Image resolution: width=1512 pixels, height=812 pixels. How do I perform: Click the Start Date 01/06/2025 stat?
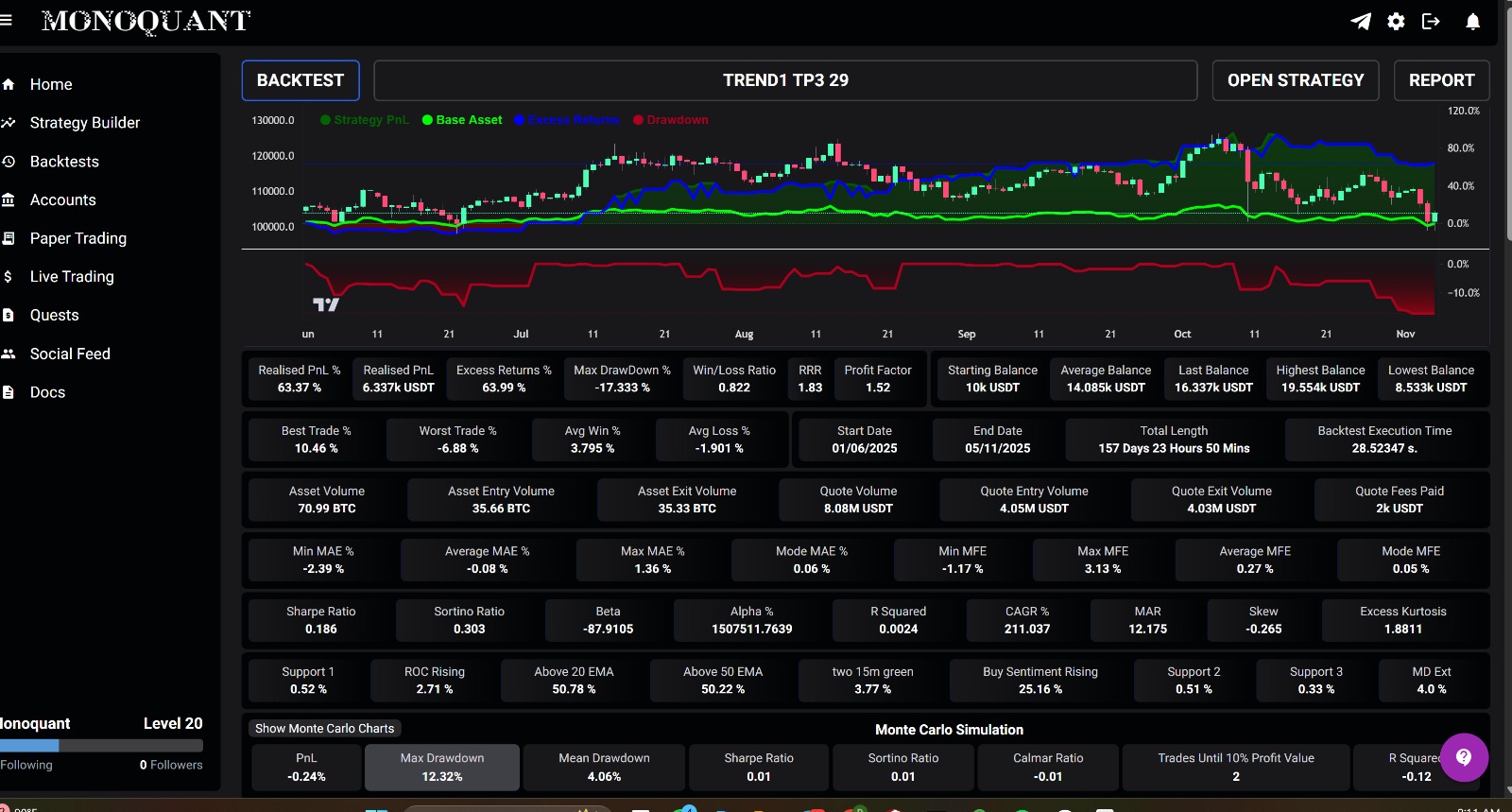865,440
